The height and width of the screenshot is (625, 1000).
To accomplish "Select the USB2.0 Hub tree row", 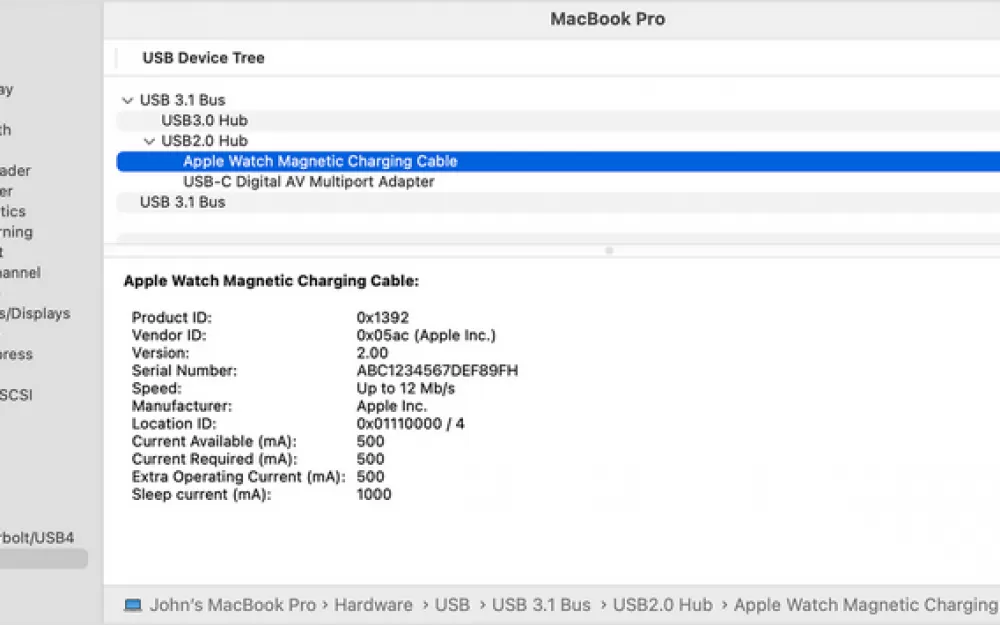I will click(558, 141).
